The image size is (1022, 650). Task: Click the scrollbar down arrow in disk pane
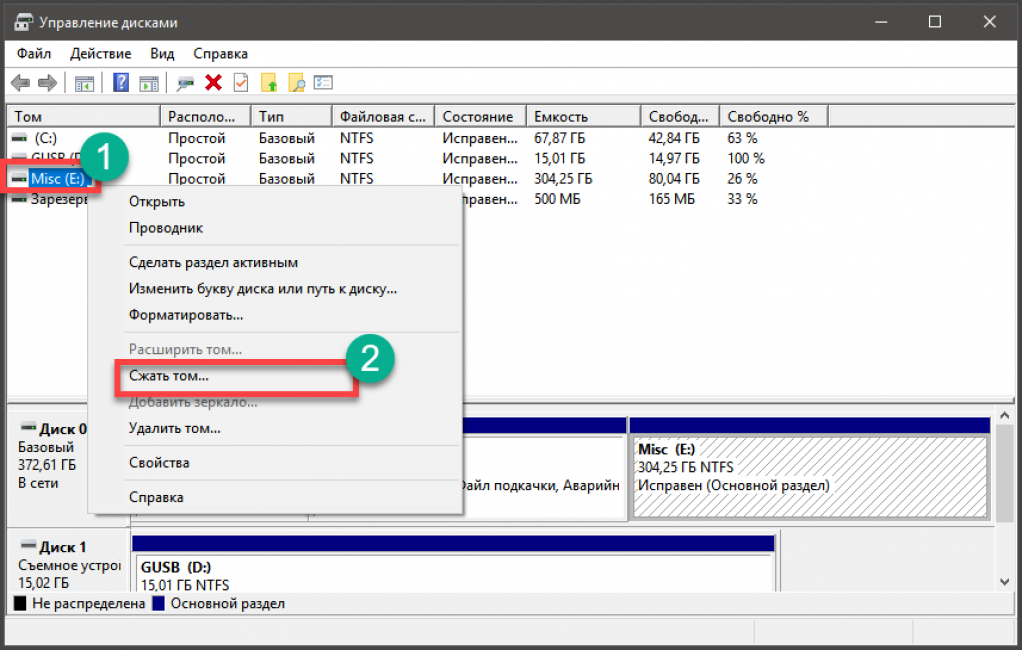tap(1005, 581)
